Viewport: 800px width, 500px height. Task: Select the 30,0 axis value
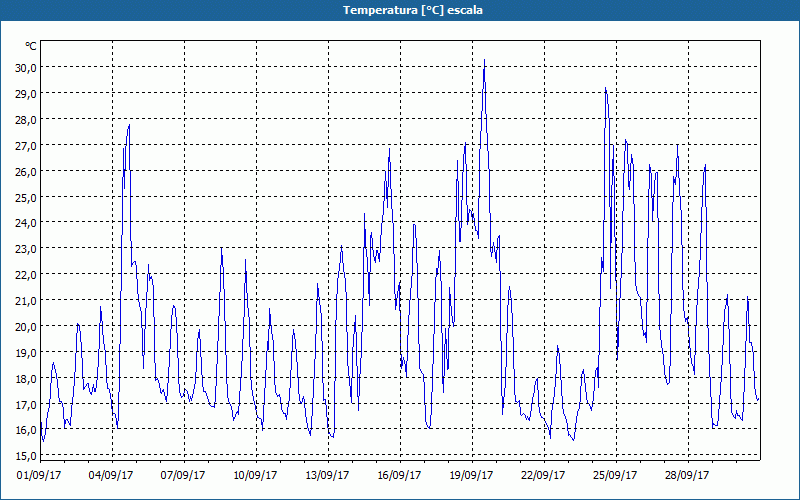26,67
